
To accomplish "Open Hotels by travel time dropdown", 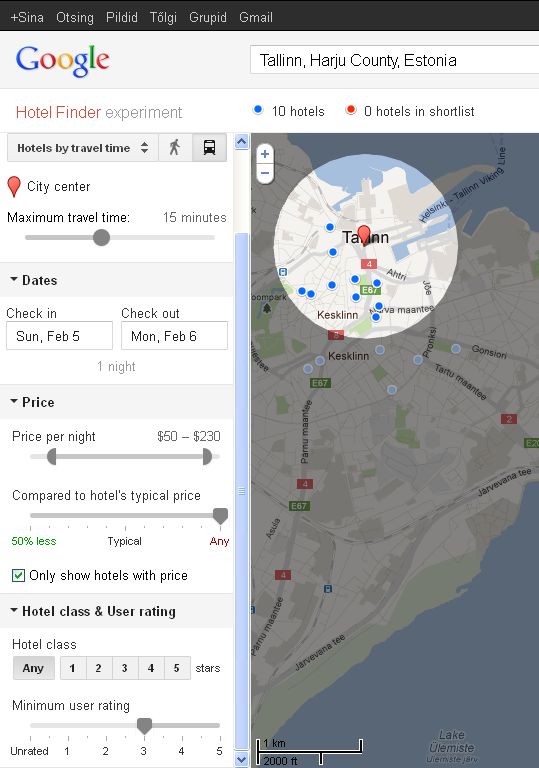I will [x=83, y=147].
